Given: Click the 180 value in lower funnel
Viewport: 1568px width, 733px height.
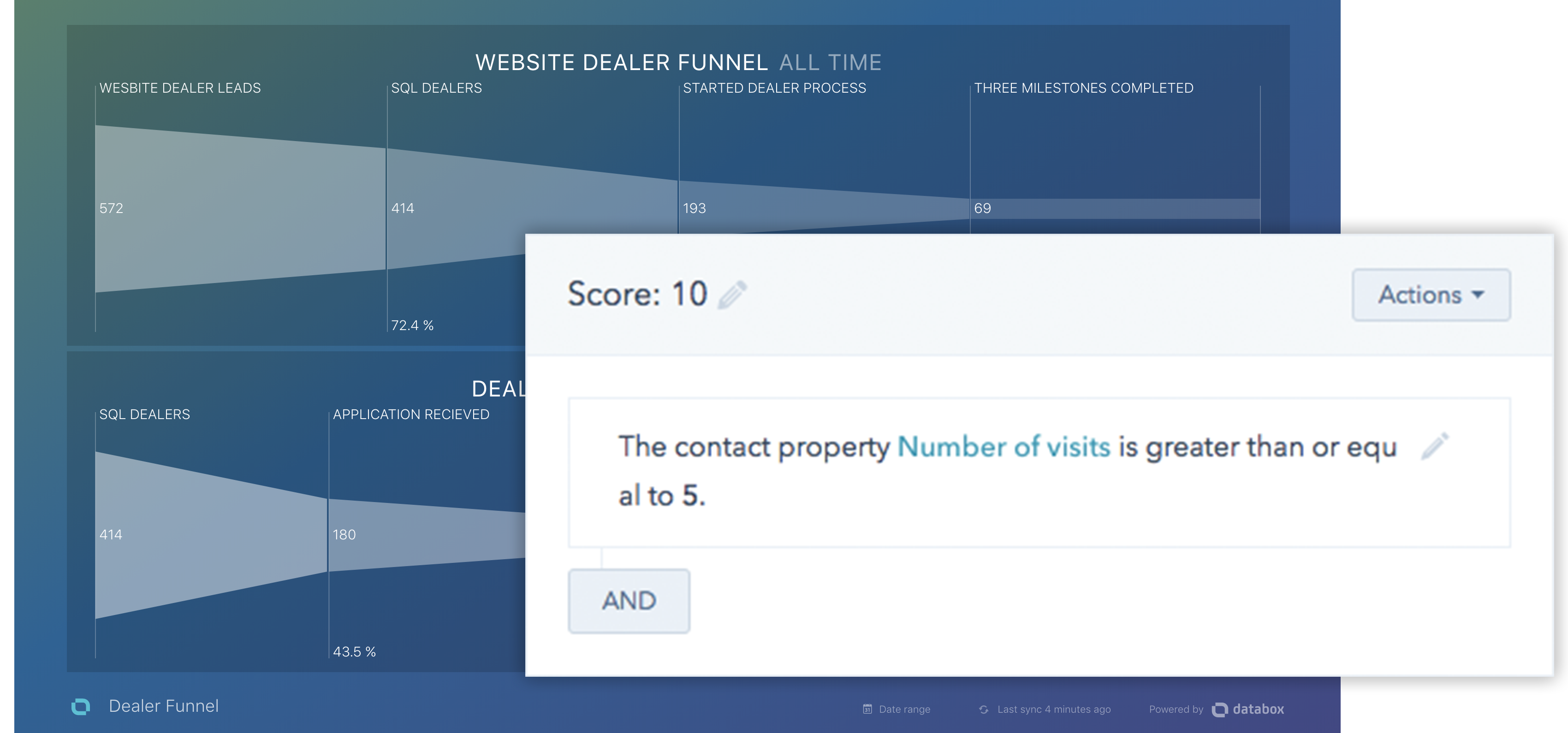Looking at the screenshot, I should 344,535.
